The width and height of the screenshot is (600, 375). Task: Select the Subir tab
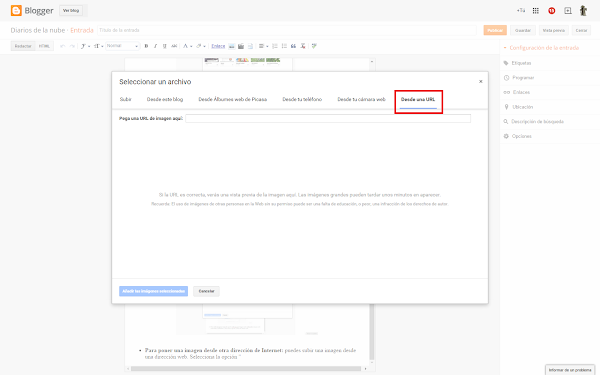126,99
